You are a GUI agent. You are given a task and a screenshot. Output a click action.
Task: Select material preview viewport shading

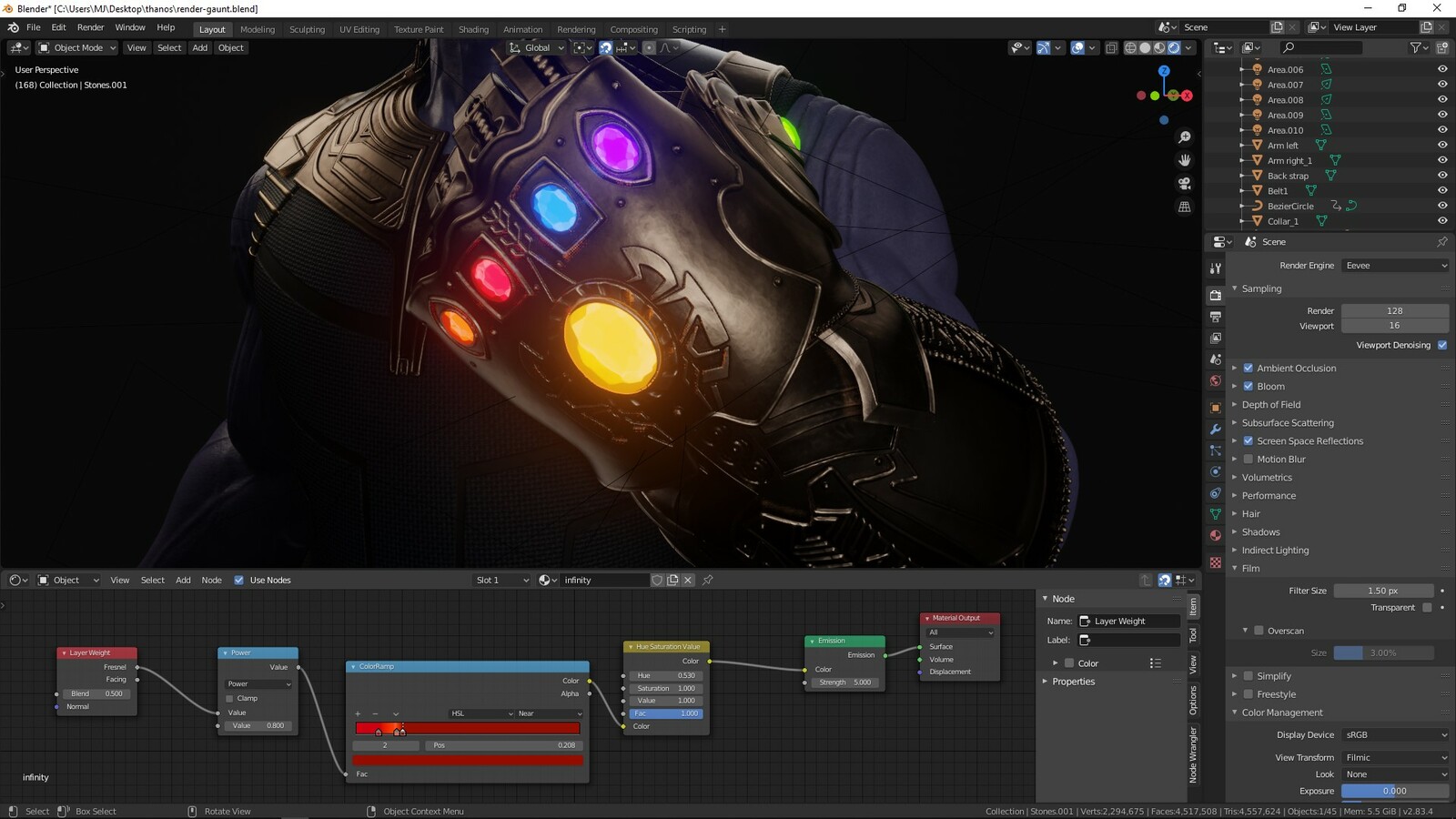pyautogui.click(x=1159, y=47)
